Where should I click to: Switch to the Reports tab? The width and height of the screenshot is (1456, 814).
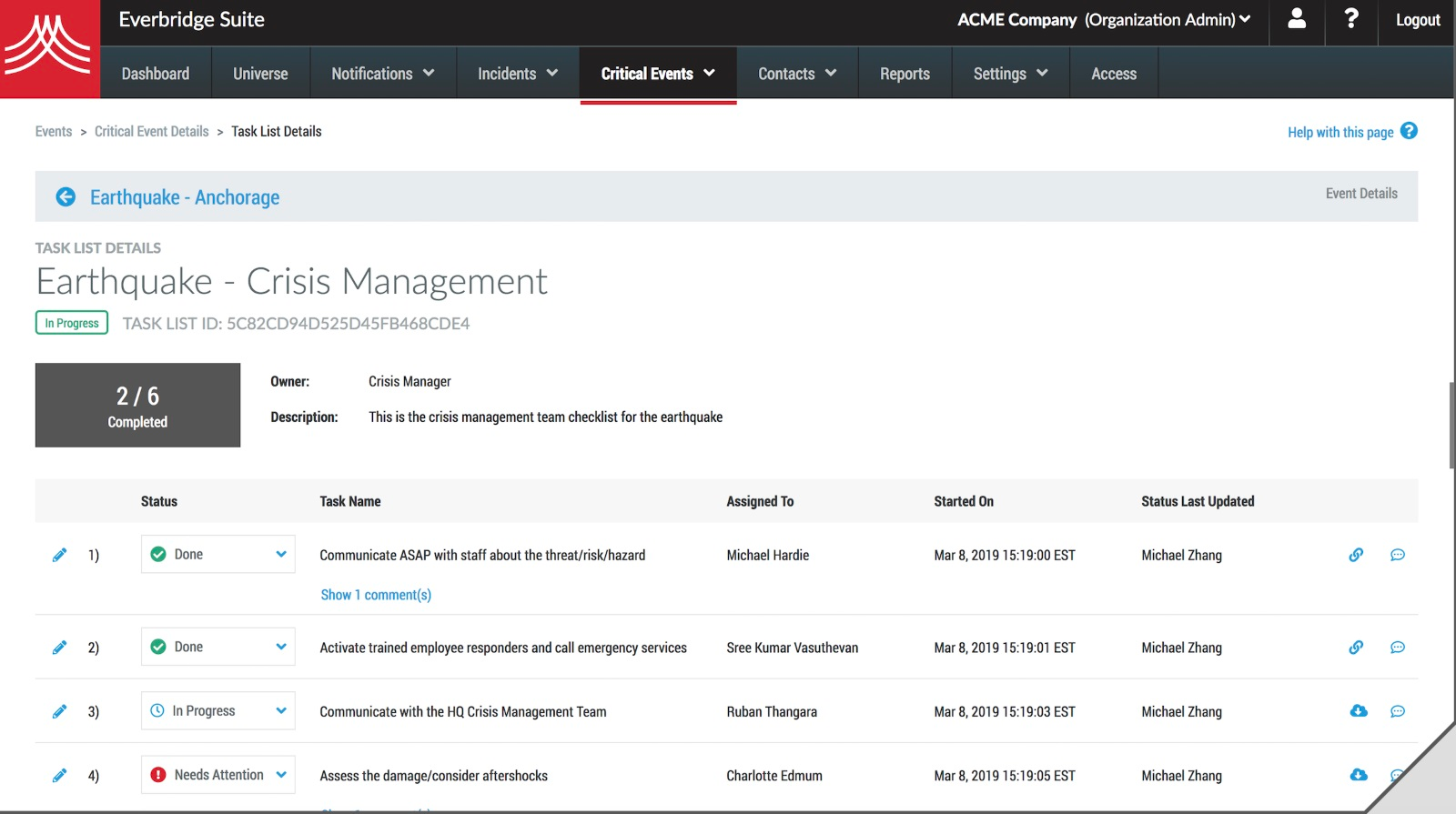[x=905, y=74]
